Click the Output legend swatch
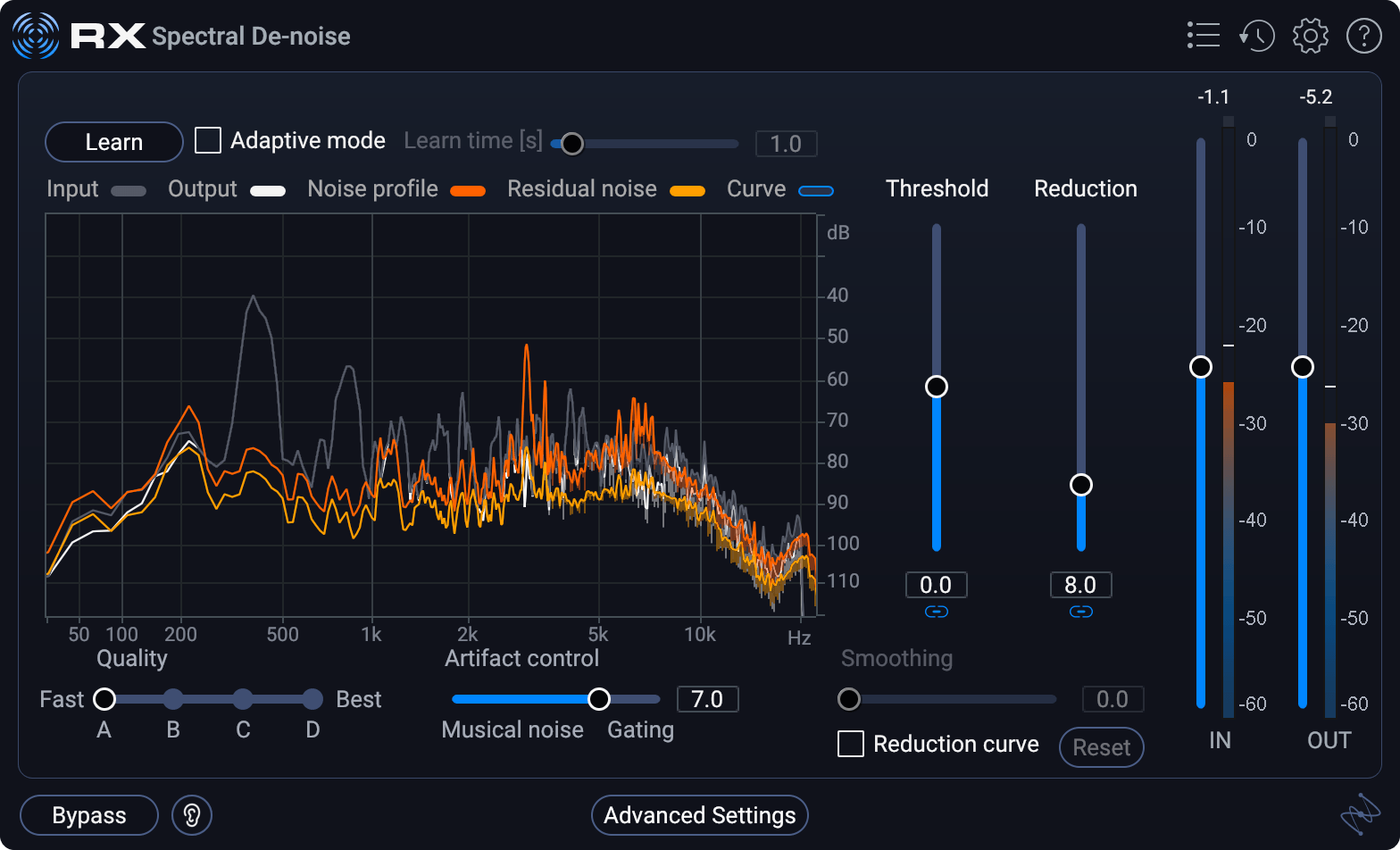Image resolution: width=1400 pixels, height=850 pixels. (268, 190)
